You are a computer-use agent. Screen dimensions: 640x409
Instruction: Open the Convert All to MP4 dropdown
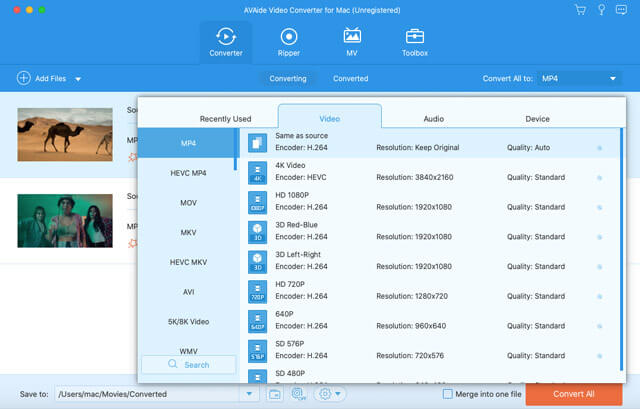(579, 78)
